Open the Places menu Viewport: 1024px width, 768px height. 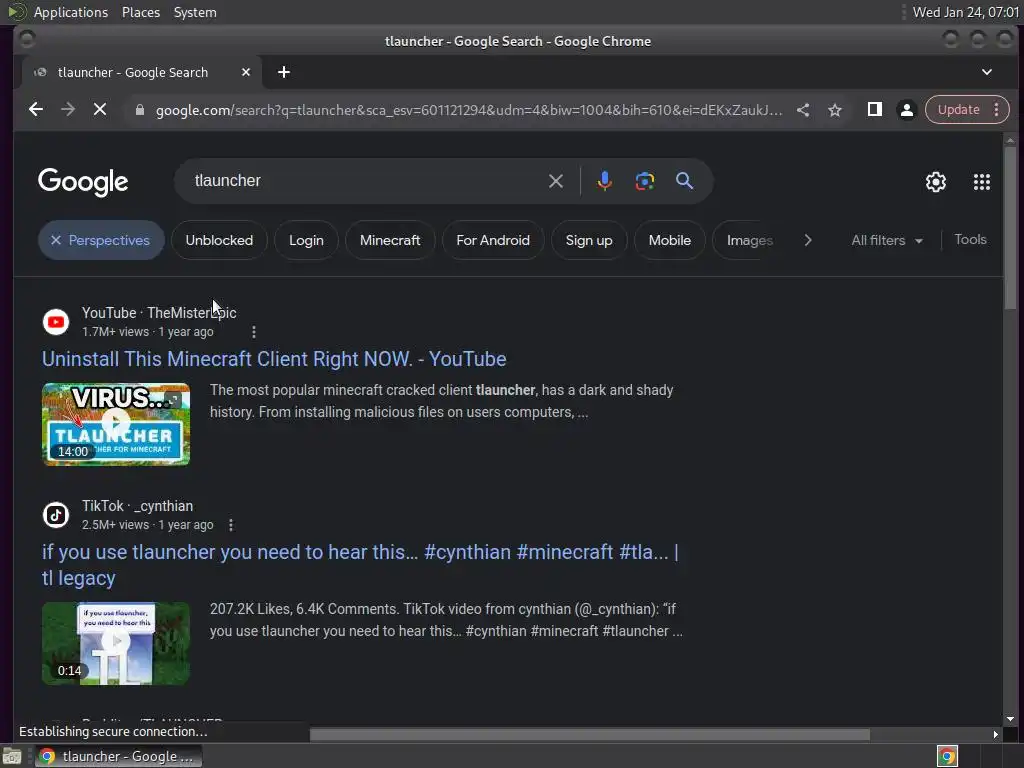point(141,12)
